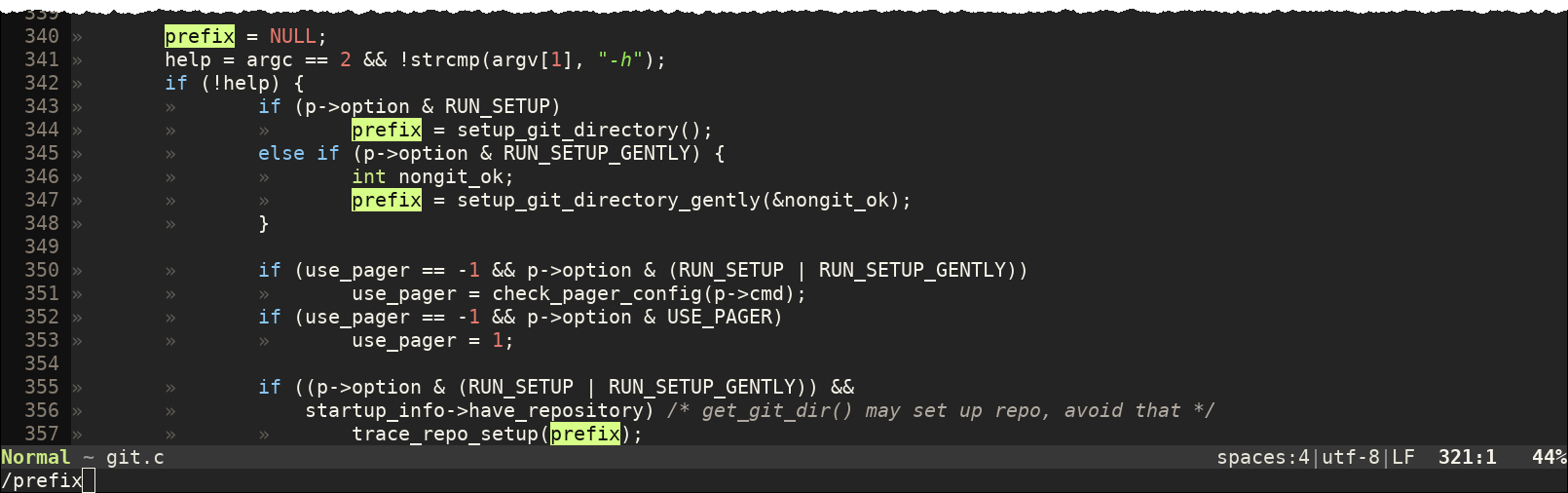1568x493 pixels.
Task: Click 'check_pager_config' on line 351
Action: click(x=597, y=293)
